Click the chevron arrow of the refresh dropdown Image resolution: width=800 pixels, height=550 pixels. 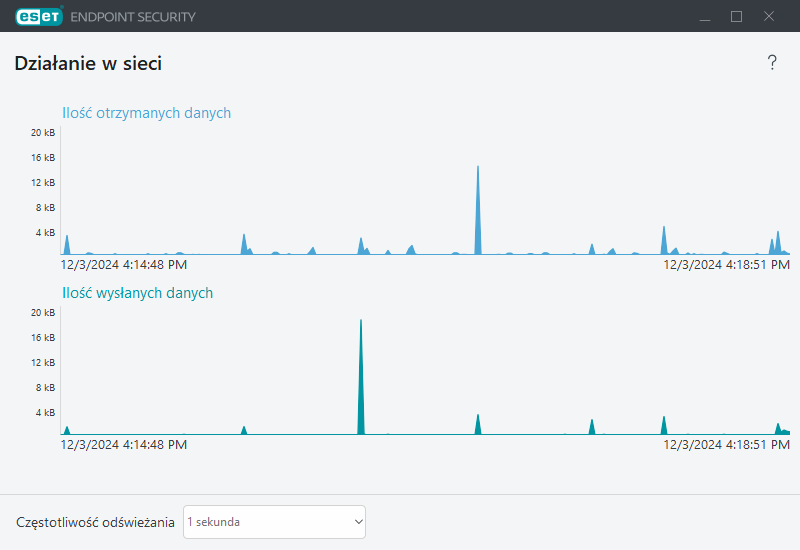(359, 522)
